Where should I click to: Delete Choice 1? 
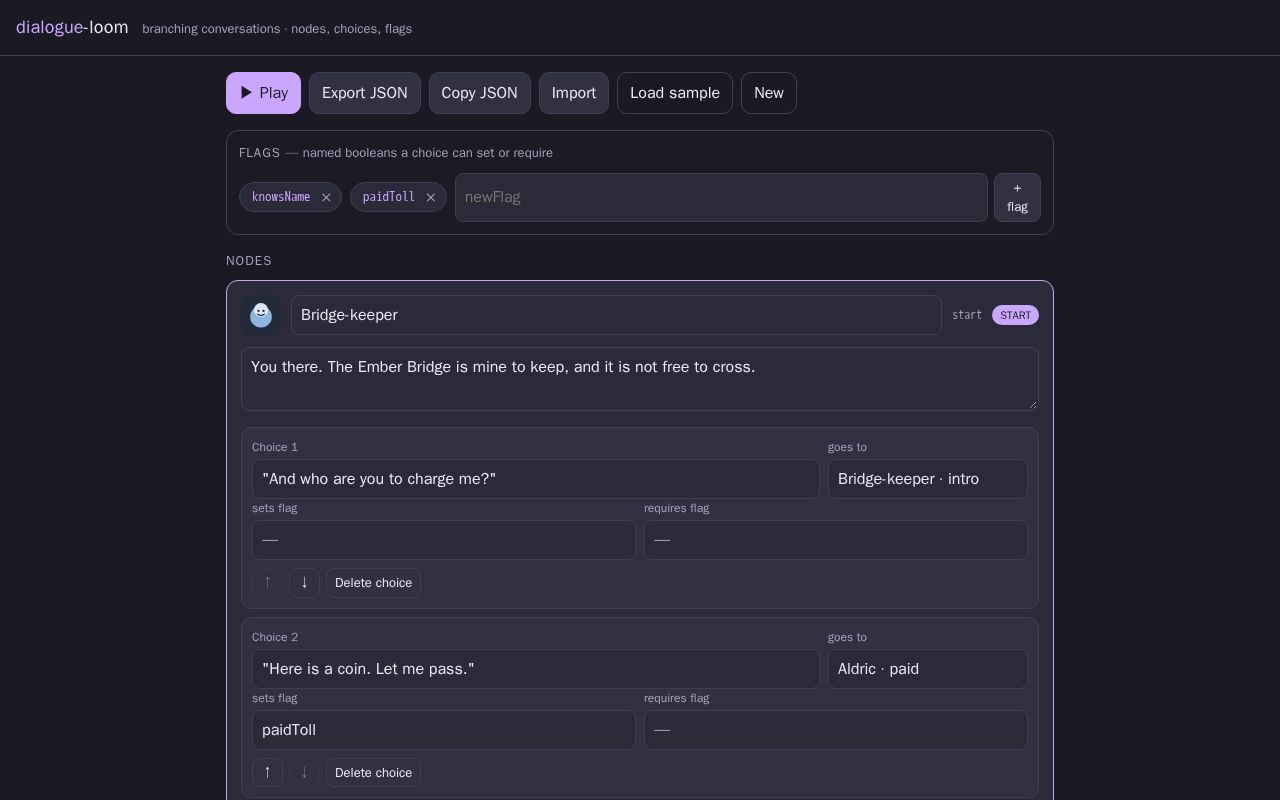pos(373,583)
